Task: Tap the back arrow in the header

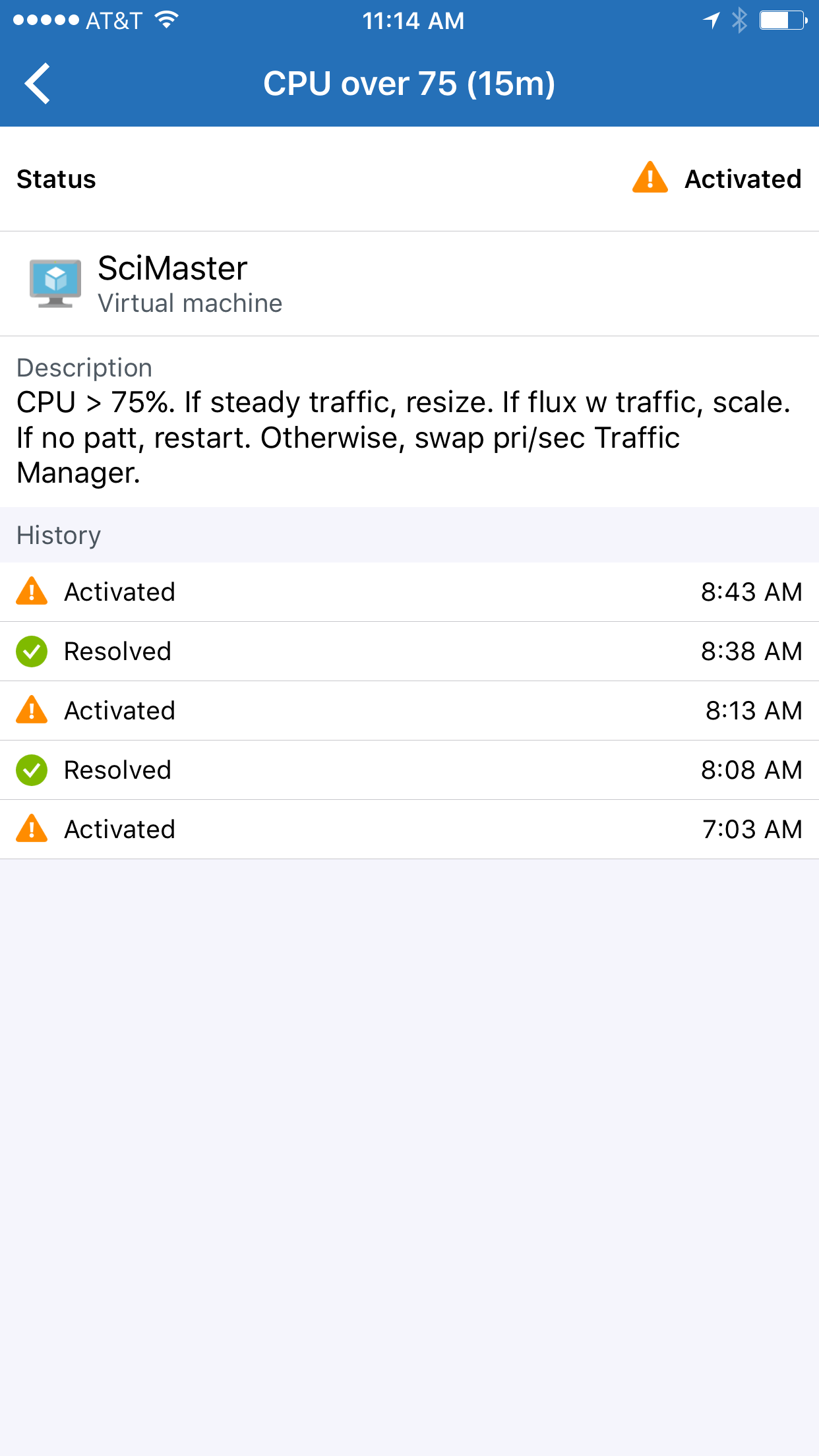Action: (x=38, y=84)
